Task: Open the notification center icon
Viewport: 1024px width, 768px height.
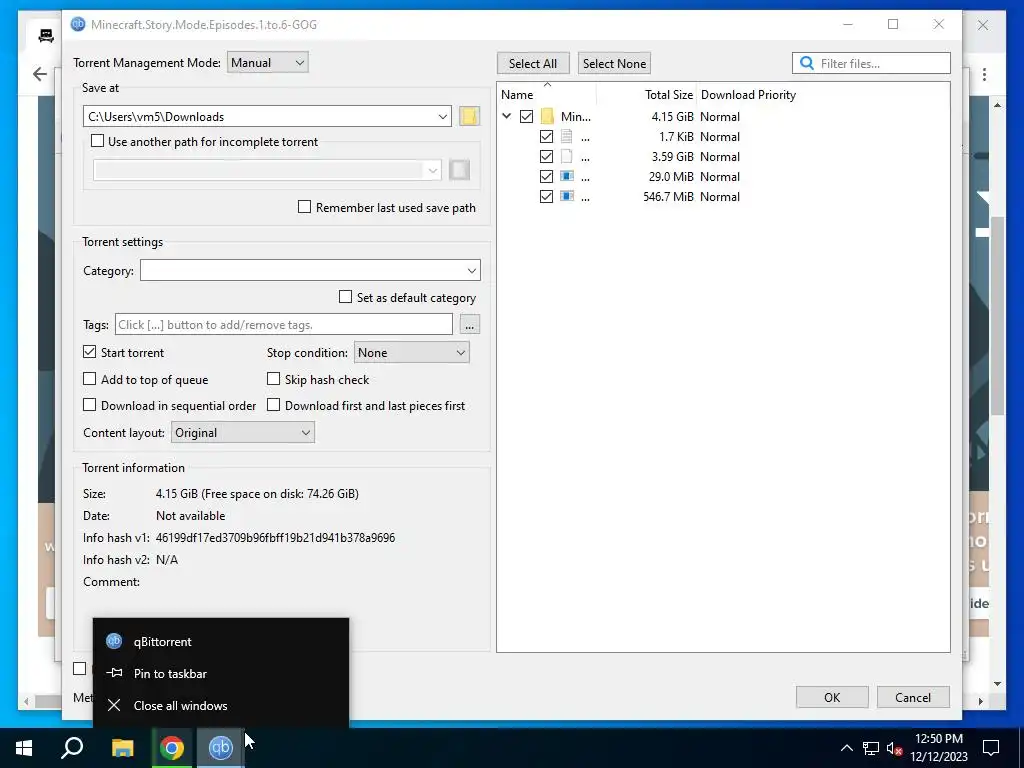Action: (991, 748)
